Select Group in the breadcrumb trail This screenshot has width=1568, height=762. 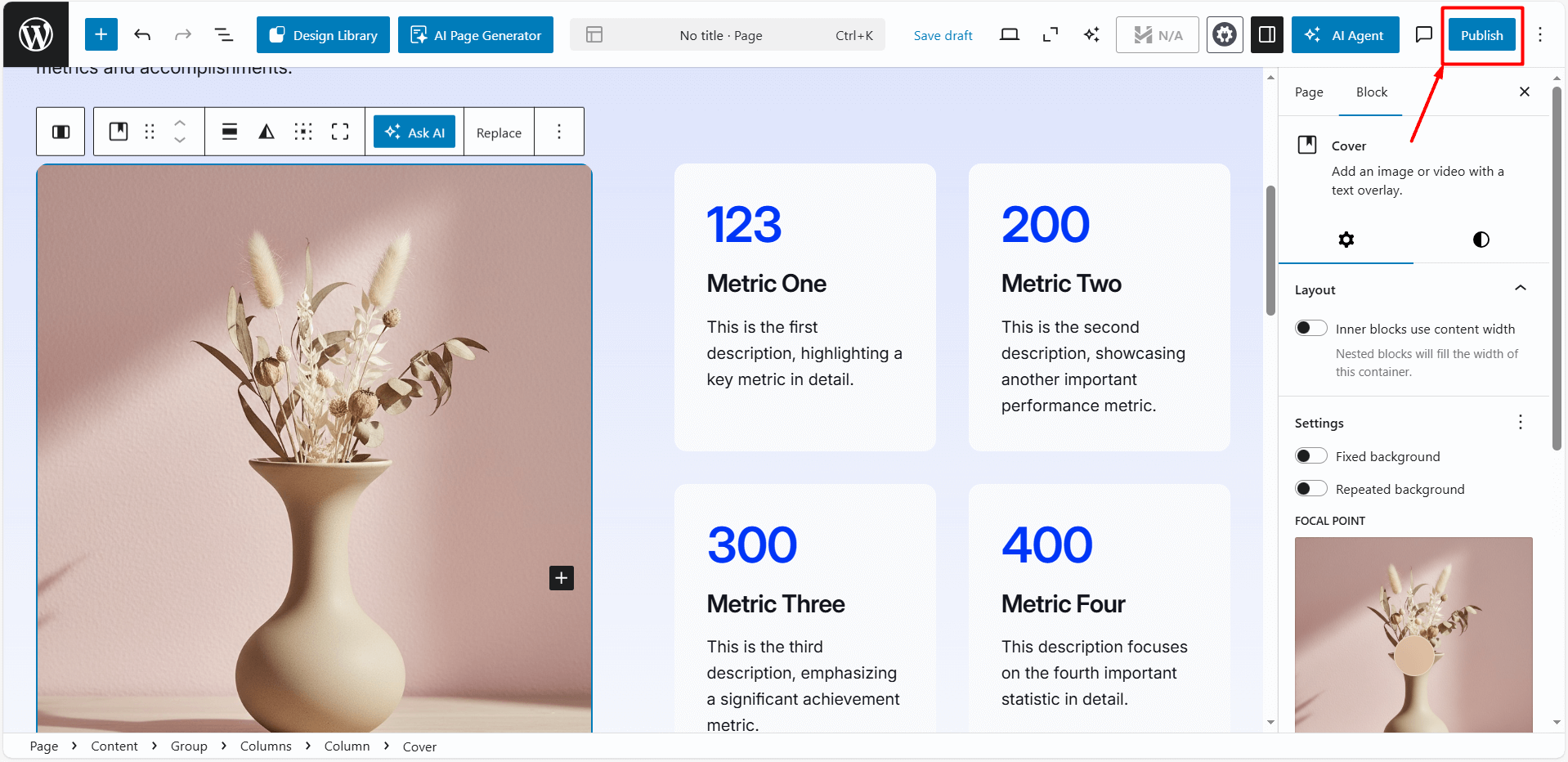[x=189, y=746]
